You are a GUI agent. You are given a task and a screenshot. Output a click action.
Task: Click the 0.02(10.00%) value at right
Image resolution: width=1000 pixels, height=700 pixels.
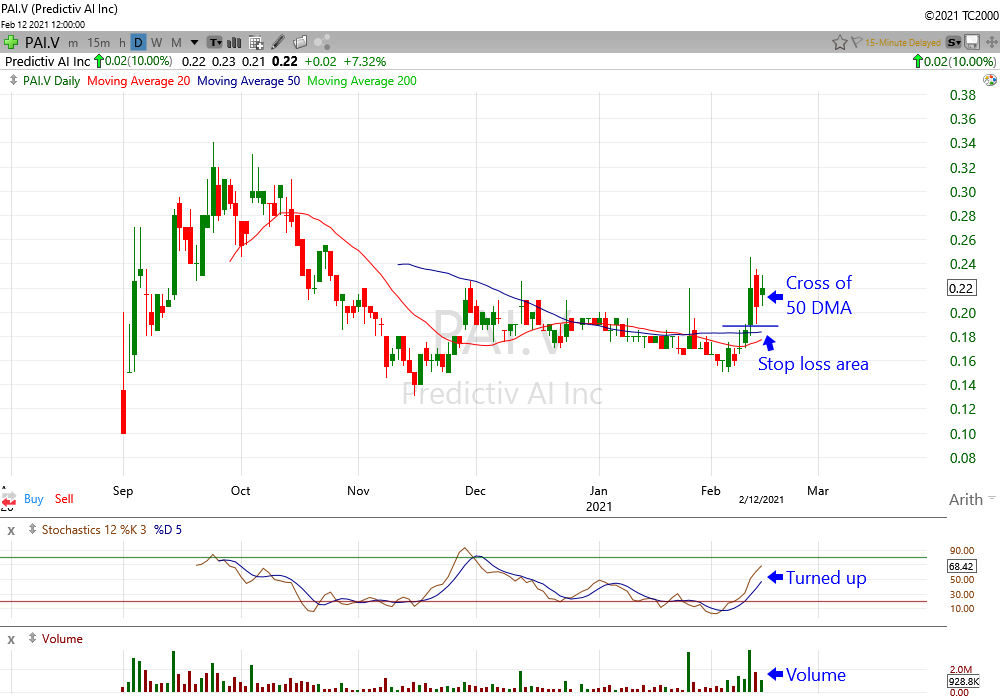pyautogui.click(x=959, y=62)
